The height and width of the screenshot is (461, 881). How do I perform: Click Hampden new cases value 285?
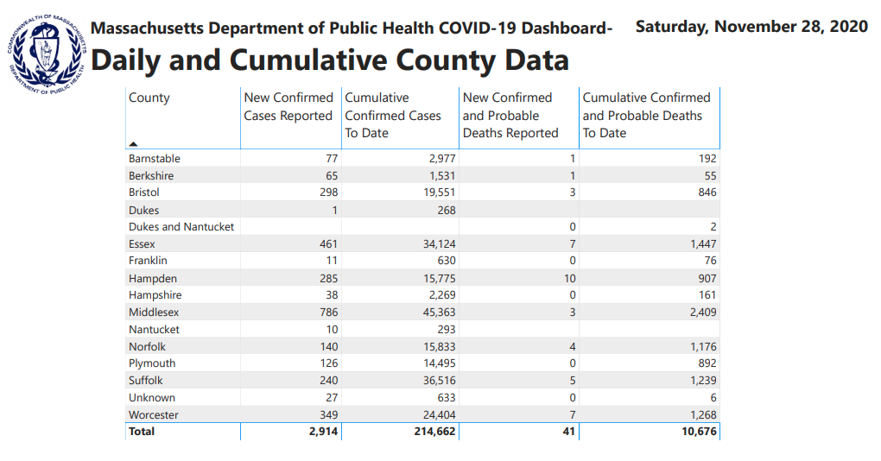point(329,278)
